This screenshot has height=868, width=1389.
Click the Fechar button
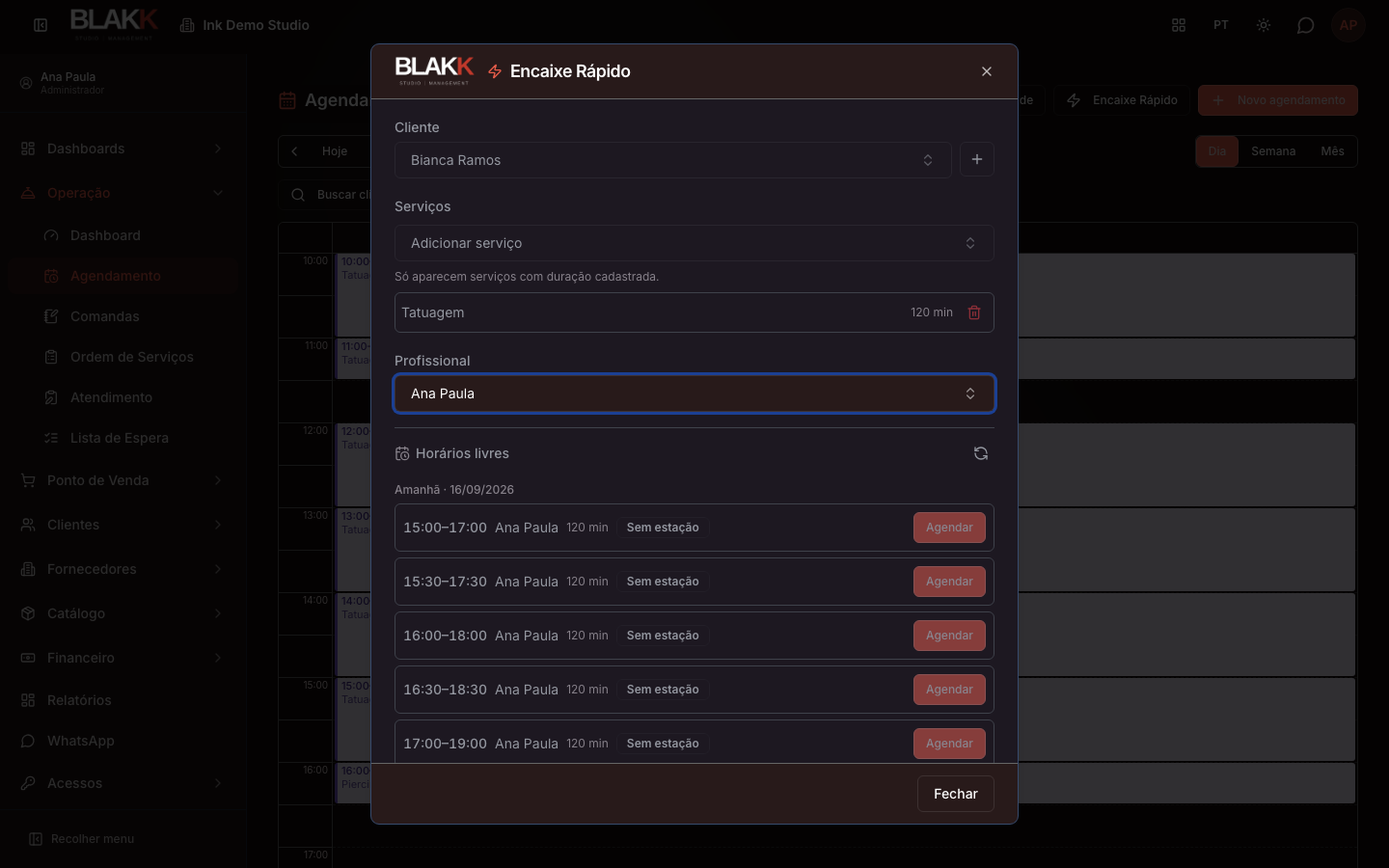[x=956, y=794]
